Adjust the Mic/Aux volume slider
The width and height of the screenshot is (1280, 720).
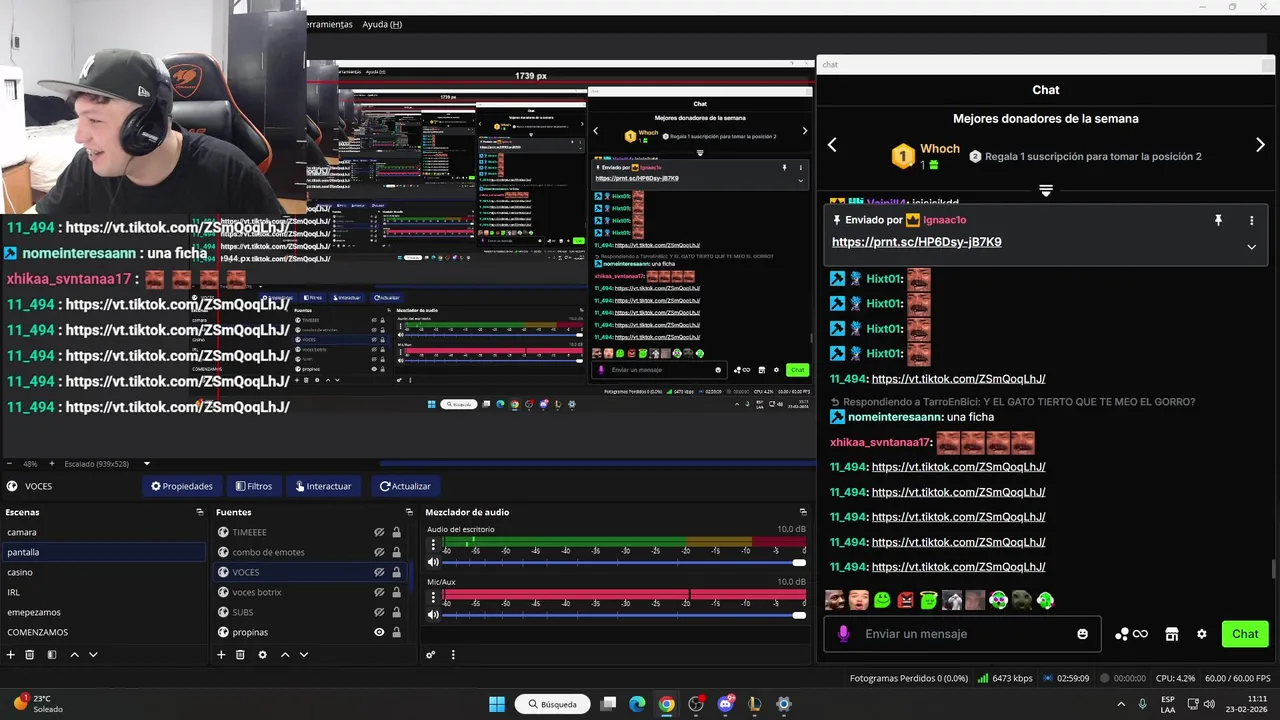[x=624, y=615]
